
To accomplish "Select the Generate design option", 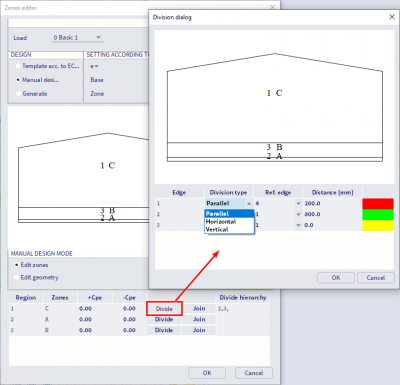I will [18, 94].
